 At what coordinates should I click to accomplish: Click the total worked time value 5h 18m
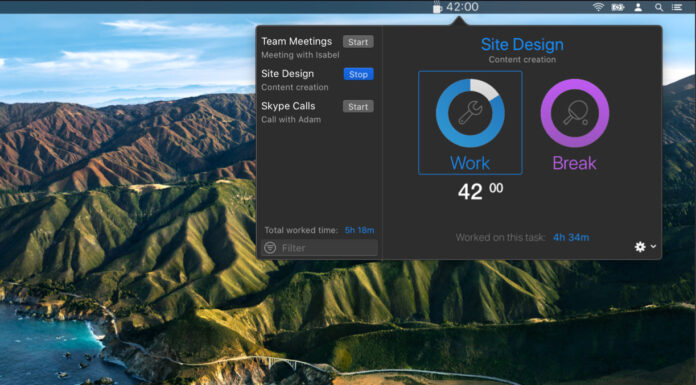(x=360, y=230)
